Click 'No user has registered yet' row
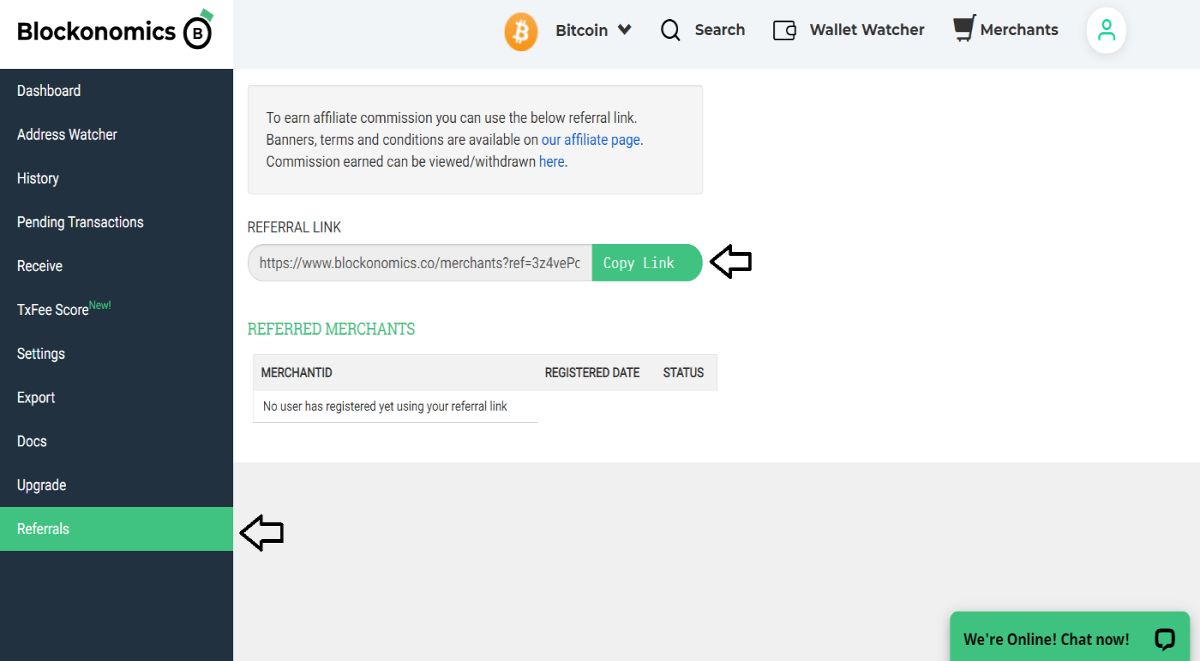 tap(395, 407)
